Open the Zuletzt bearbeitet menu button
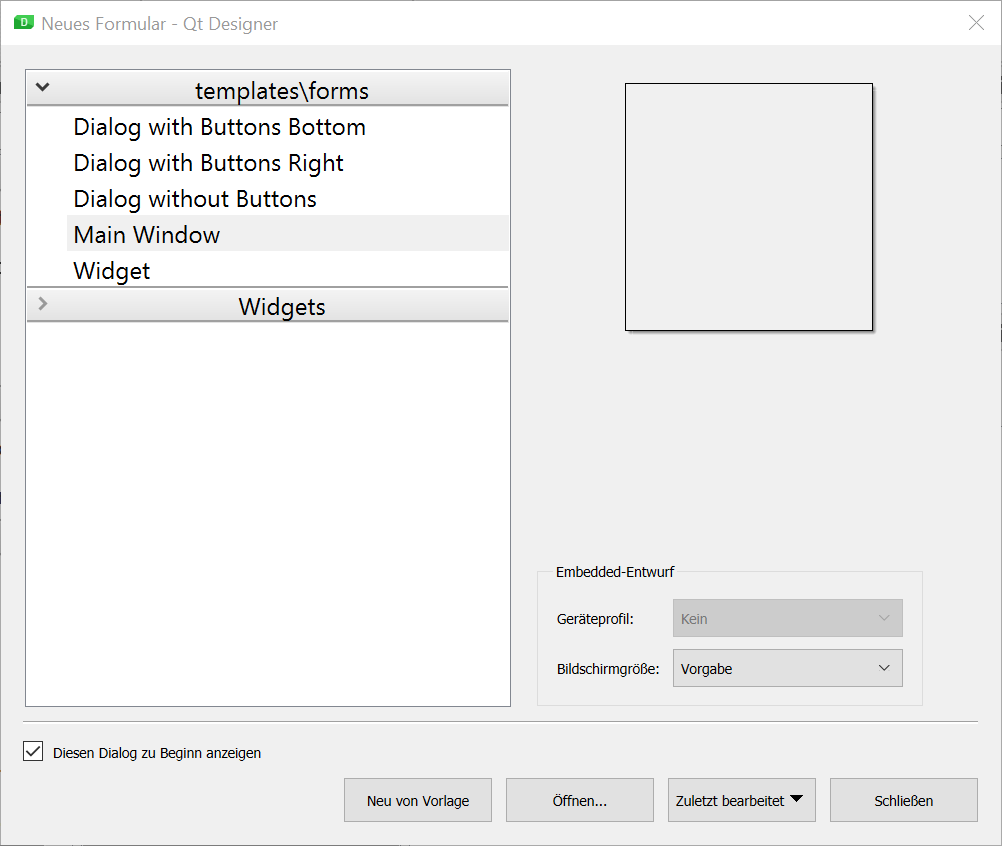1002x846 pixels. click(741, 800)
